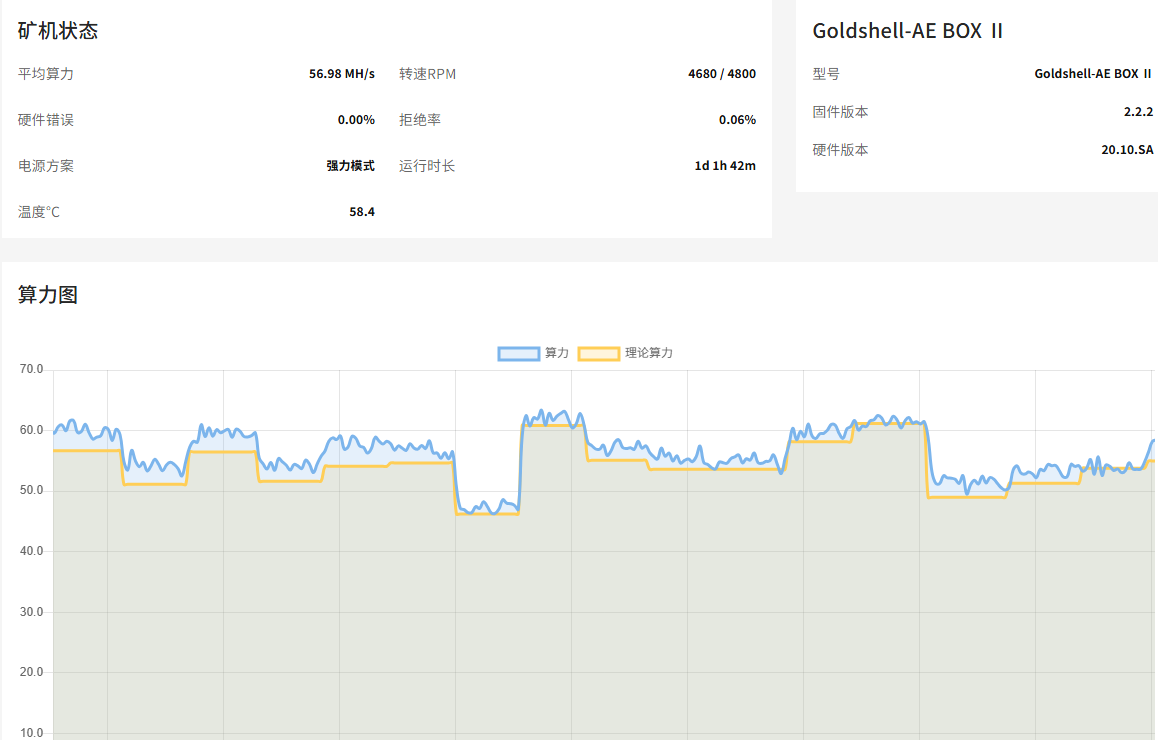
Task: Click the 硬件版本 label
Action: click(x=840, y=150)
